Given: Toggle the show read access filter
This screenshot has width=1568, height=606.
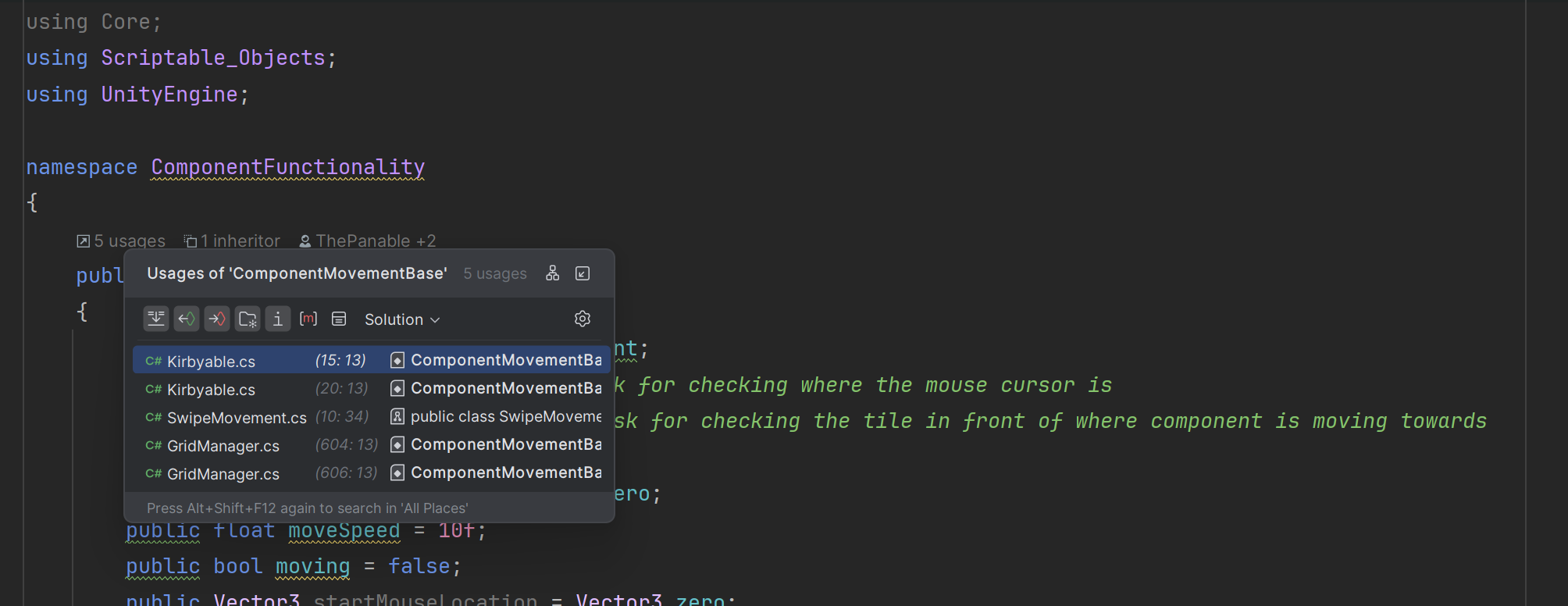Looking at the screenshot, I should click(187, 319).
